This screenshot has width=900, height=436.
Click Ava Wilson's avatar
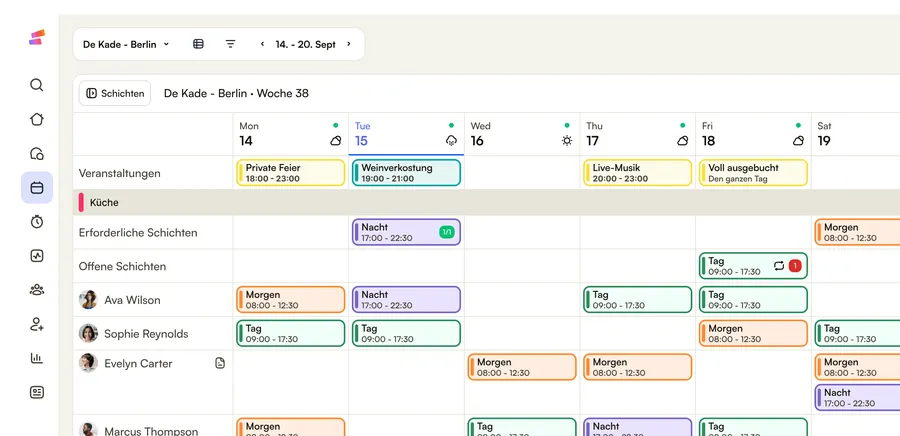pos(88,299)
